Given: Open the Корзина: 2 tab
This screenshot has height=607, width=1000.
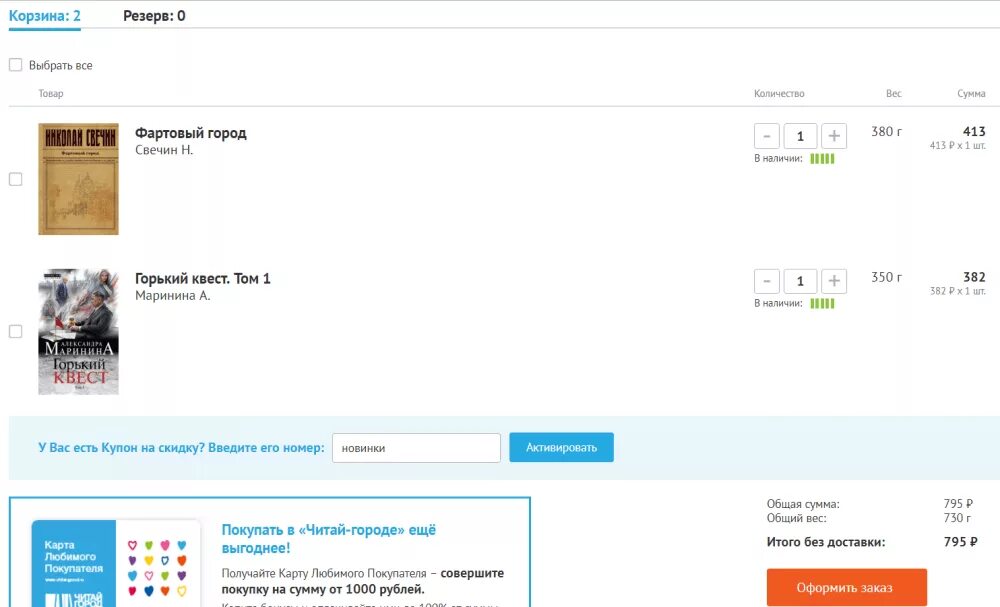Looking at the screenshot, I should [45, 16].
